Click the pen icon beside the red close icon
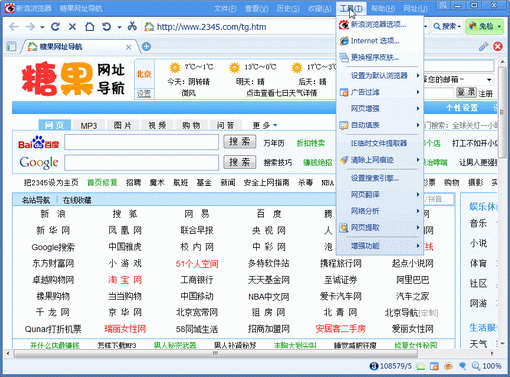Viewport: 510px width, 377px height. click(x=483, y=46)
